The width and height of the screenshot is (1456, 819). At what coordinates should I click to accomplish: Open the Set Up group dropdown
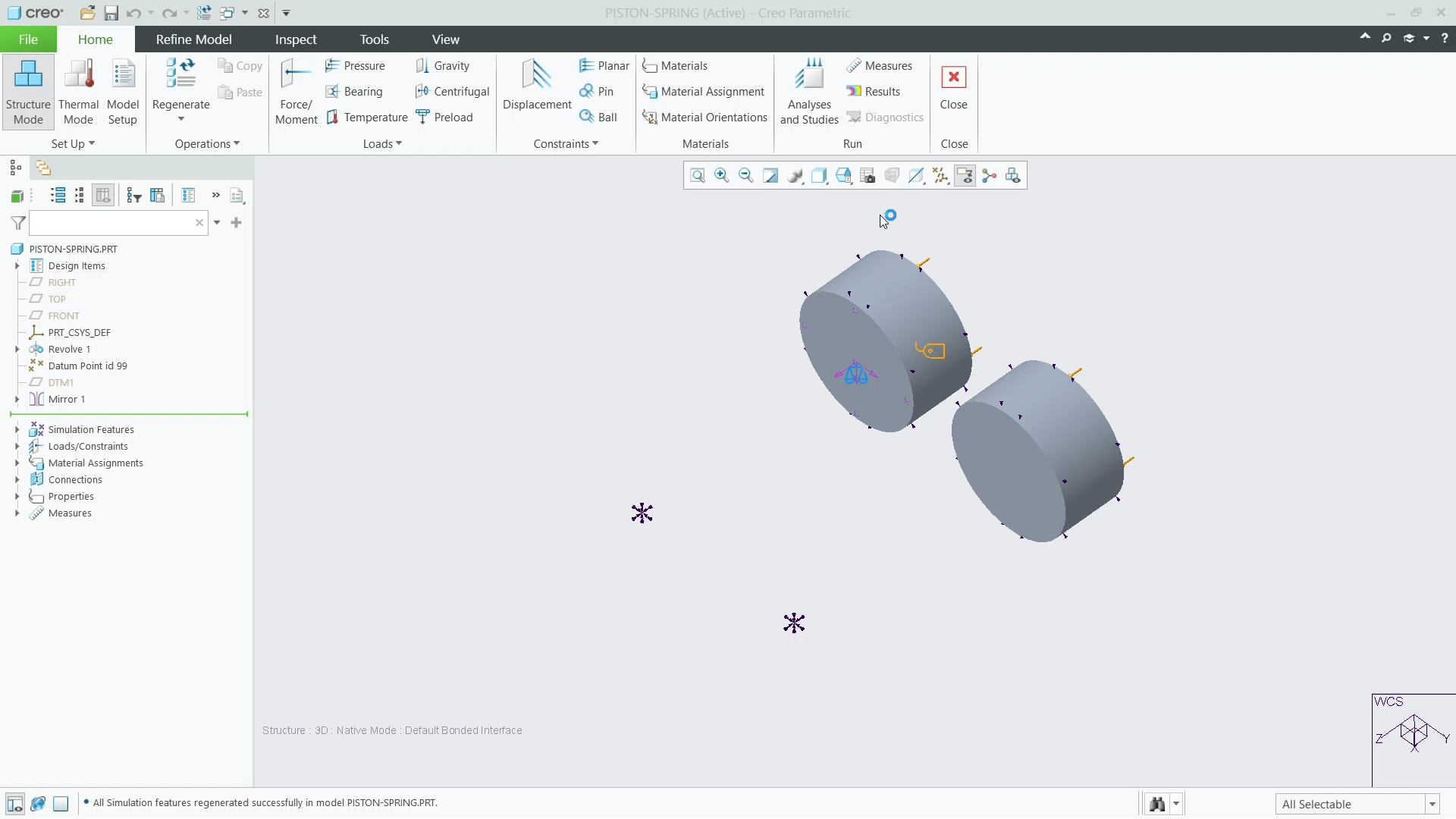point(73,144)
